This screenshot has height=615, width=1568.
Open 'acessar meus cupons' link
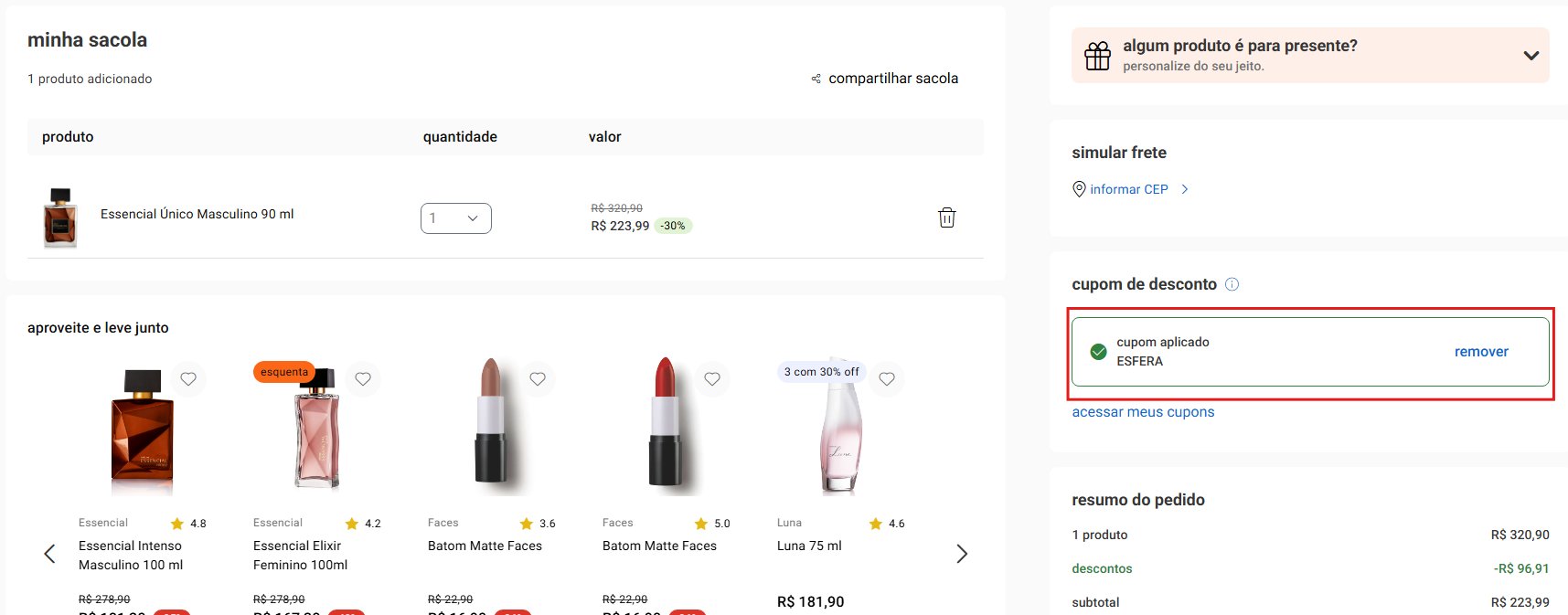[x=1143, y=412]
